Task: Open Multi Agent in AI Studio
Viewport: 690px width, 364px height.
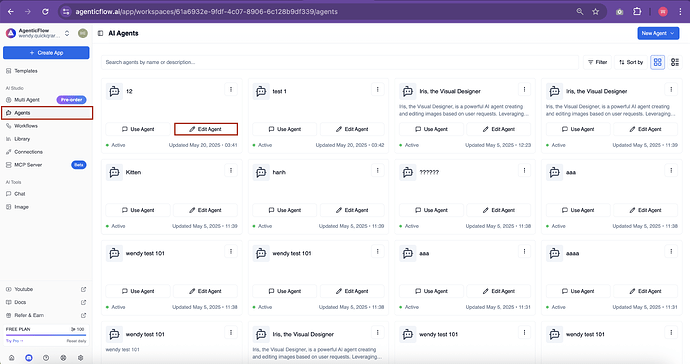Action: coord(27,100)
